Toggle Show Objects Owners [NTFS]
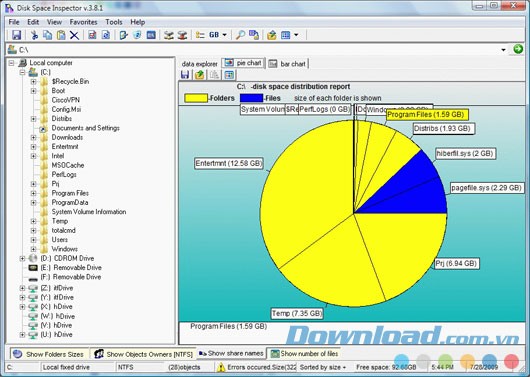Screen dimensions: 530x377 pyautogui.click(x=143, y=354)
